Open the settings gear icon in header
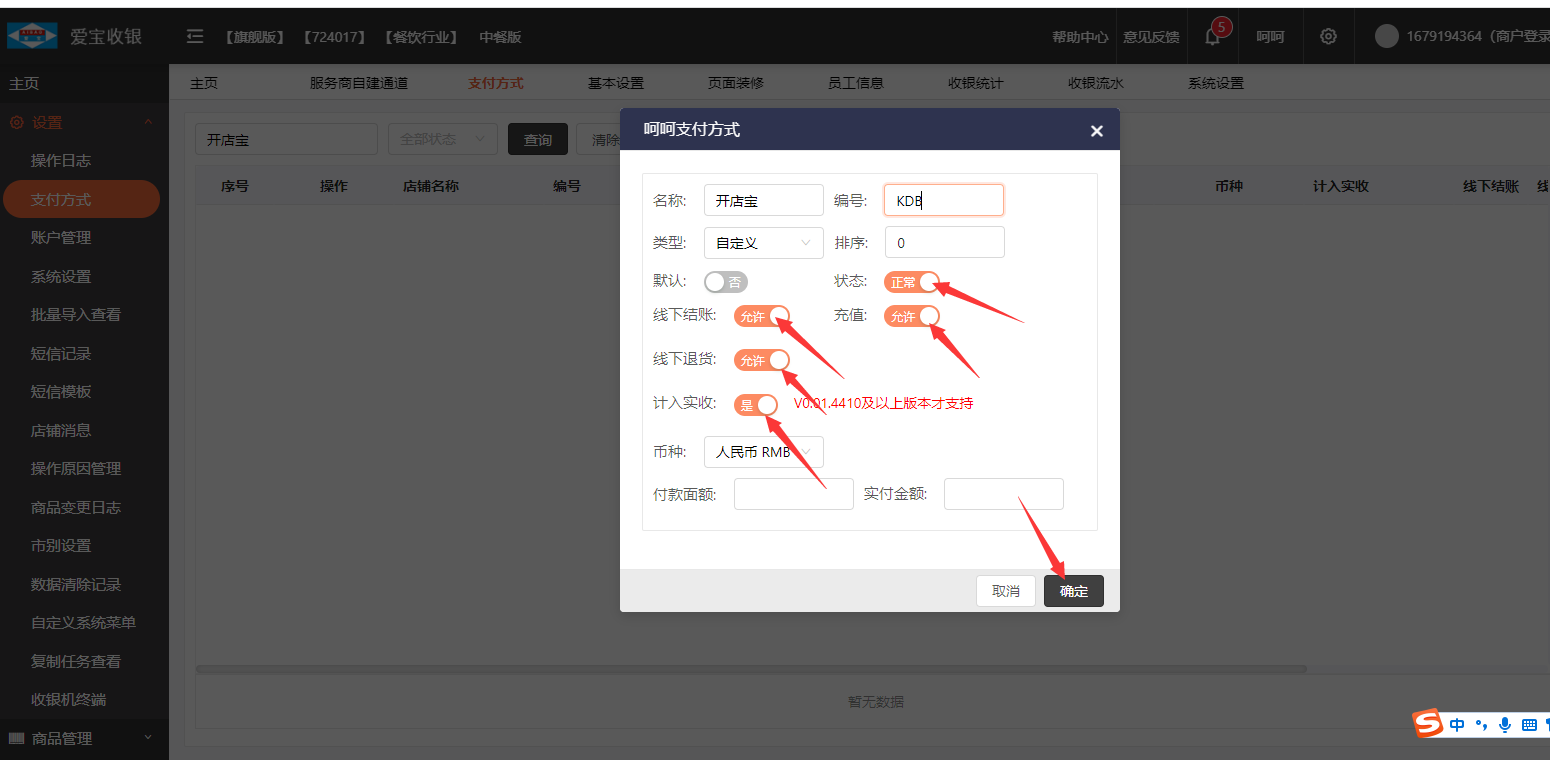The width and height of the screenshot is (1550, 760). 1328,37
